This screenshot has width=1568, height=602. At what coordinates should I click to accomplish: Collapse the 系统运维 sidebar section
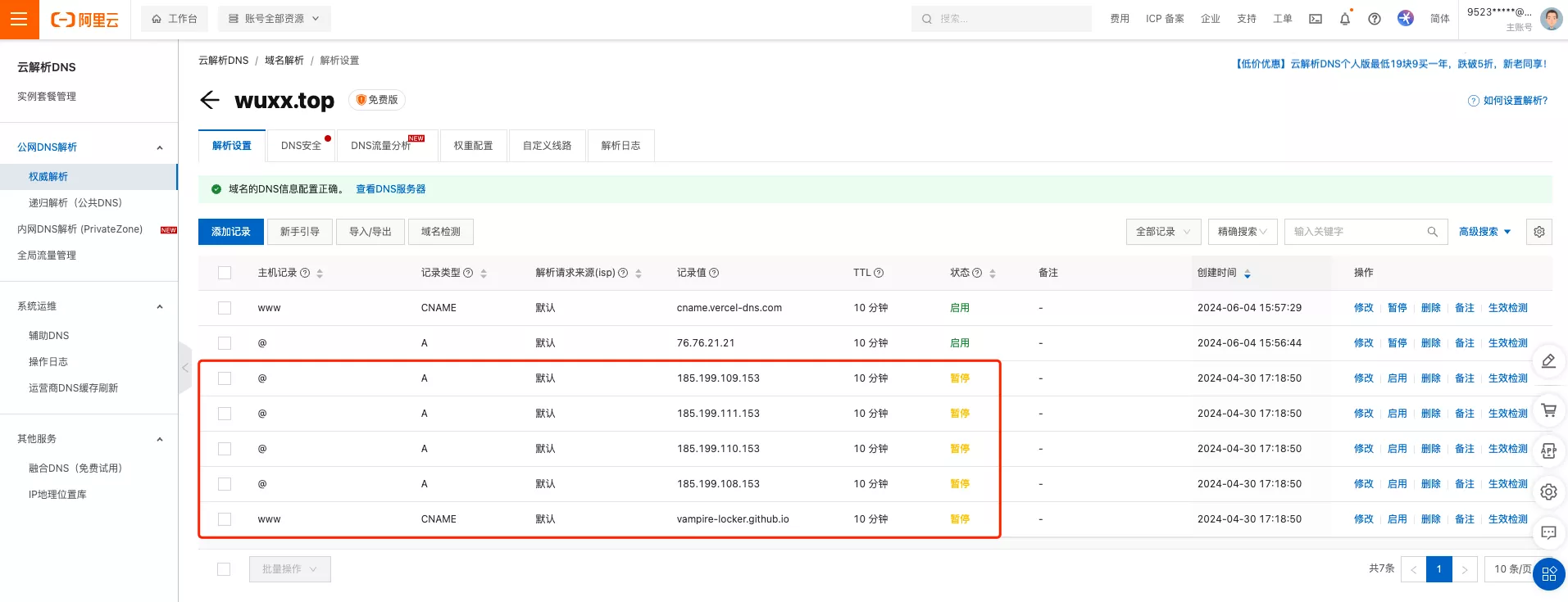(160, 306)
